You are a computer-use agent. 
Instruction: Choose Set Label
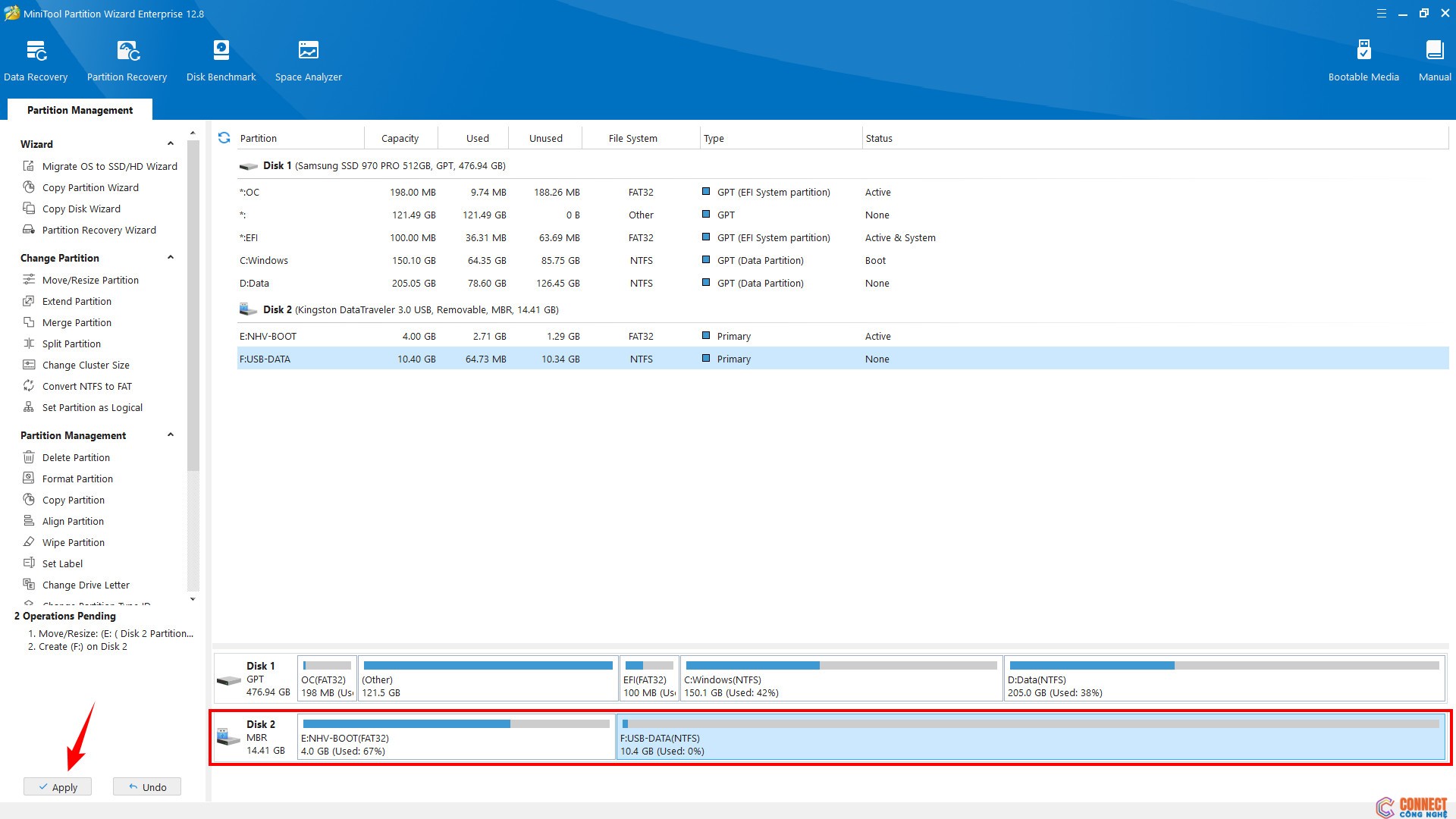pyautogui.click(x=54, y=563)
